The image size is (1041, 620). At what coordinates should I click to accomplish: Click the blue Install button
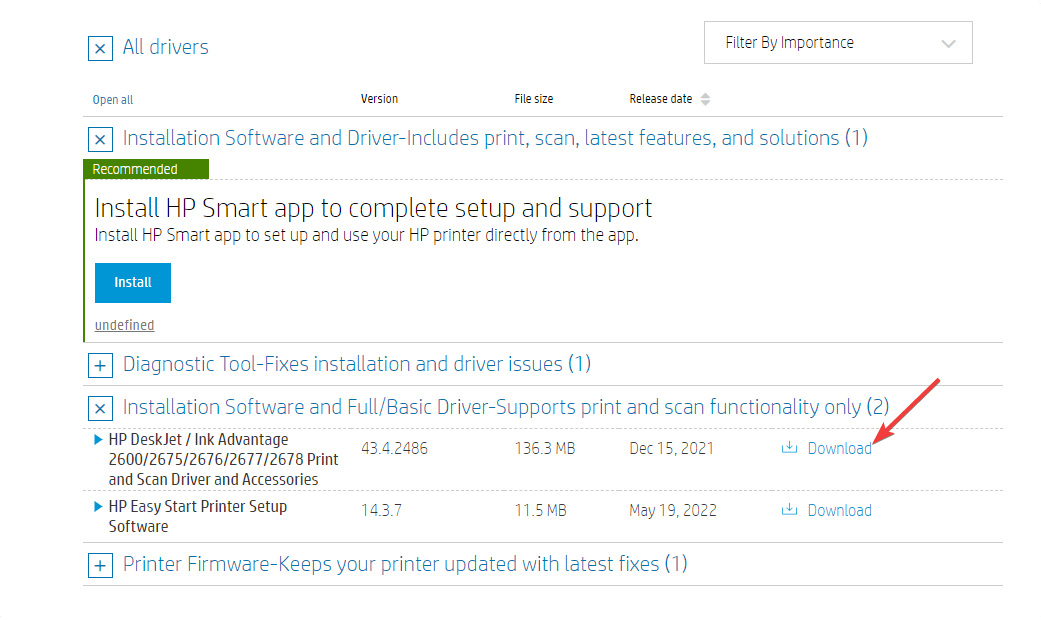pyautogui.click(x=133, y=283)
